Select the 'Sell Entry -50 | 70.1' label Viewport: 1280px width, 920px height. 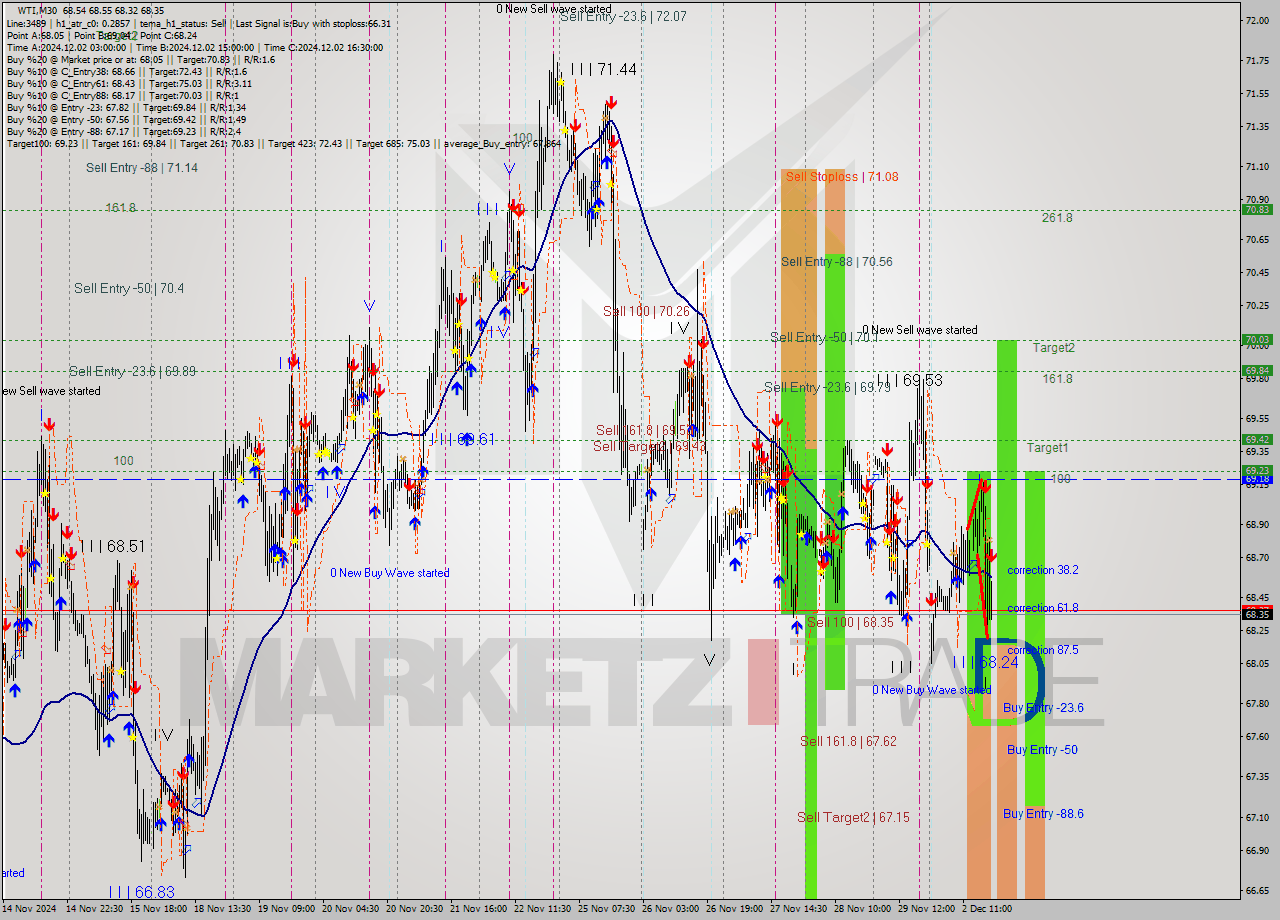point(825,338)
